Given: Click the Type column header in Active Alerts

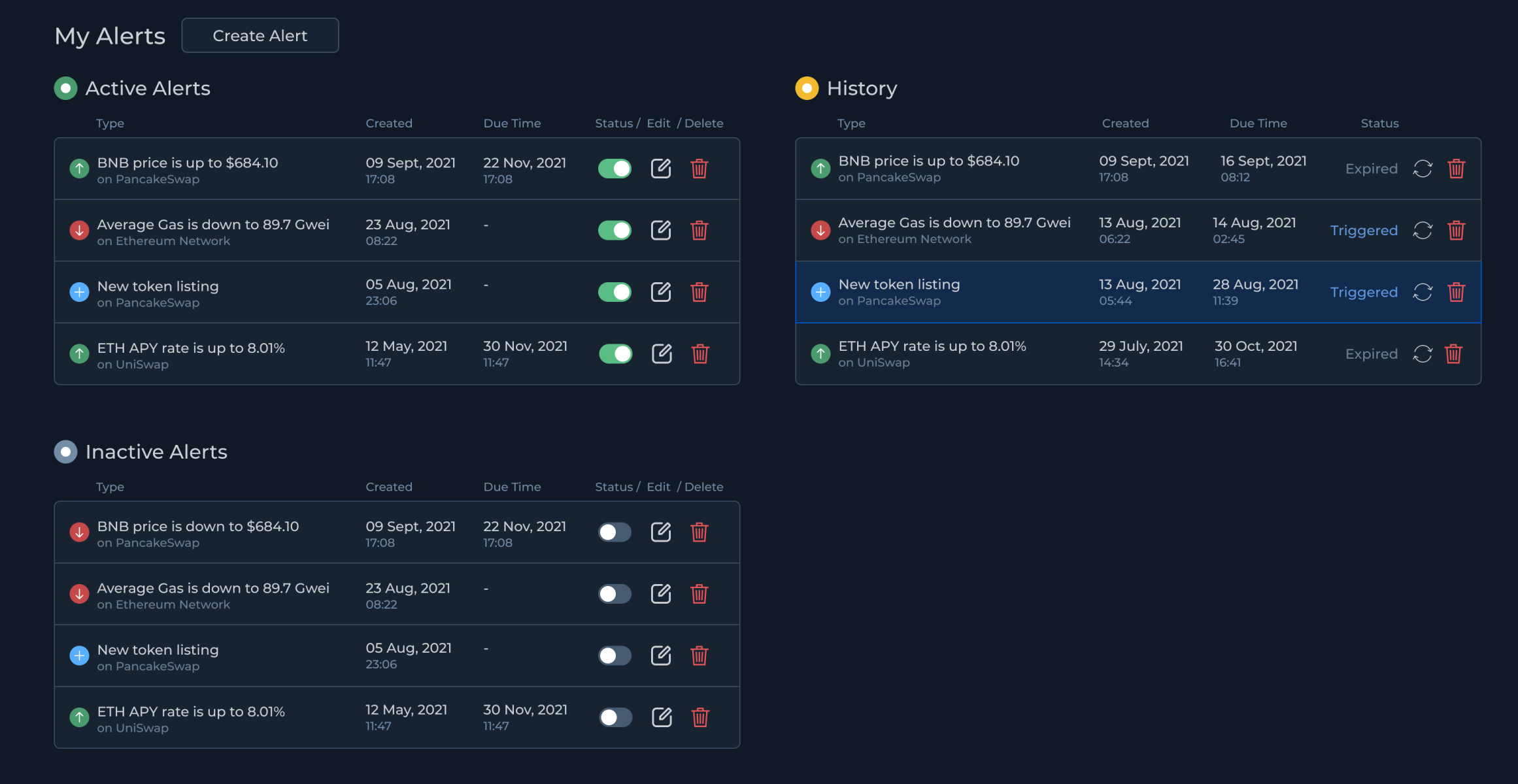Looking at the screenshot, I should coord(110,123).
